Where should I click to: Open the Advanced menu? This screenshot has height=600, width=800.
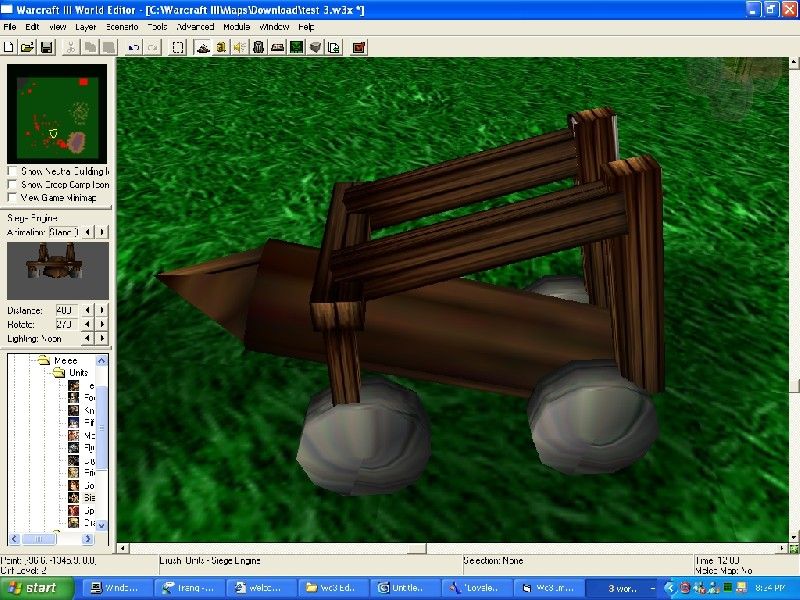[195, 27]
